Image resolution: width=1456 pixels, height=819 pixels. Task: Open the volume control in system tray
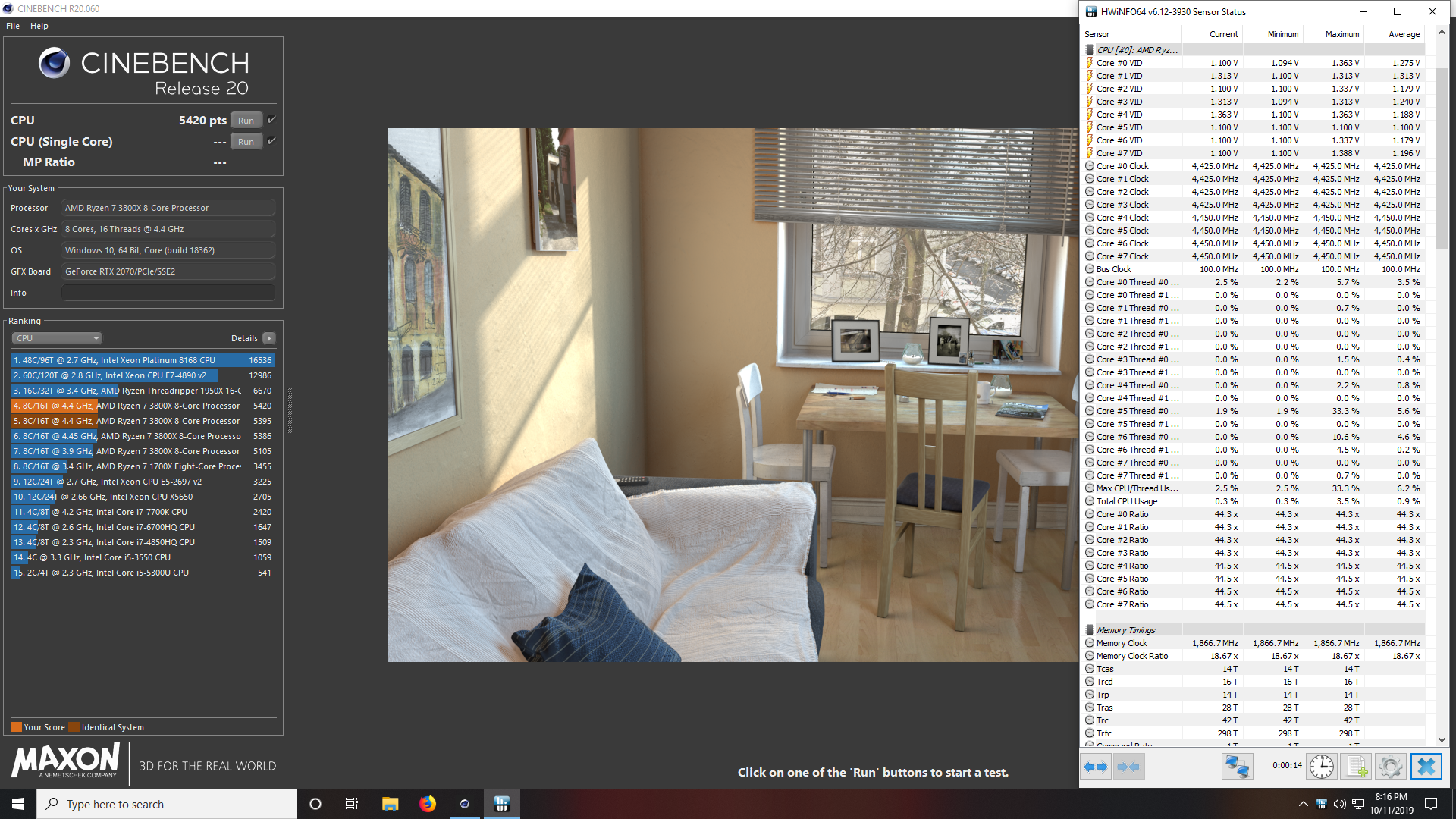point(1340,804)
